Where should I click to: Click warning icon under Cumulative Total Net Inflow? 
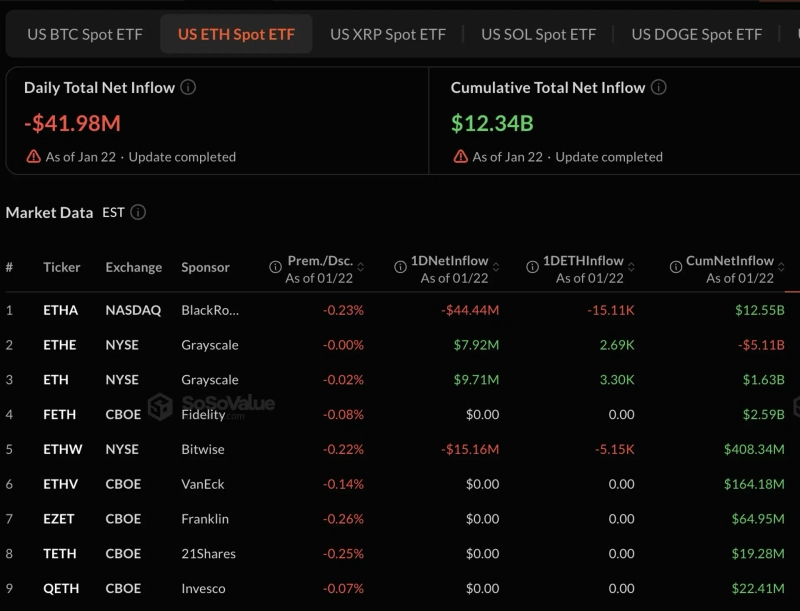(460, 157)
